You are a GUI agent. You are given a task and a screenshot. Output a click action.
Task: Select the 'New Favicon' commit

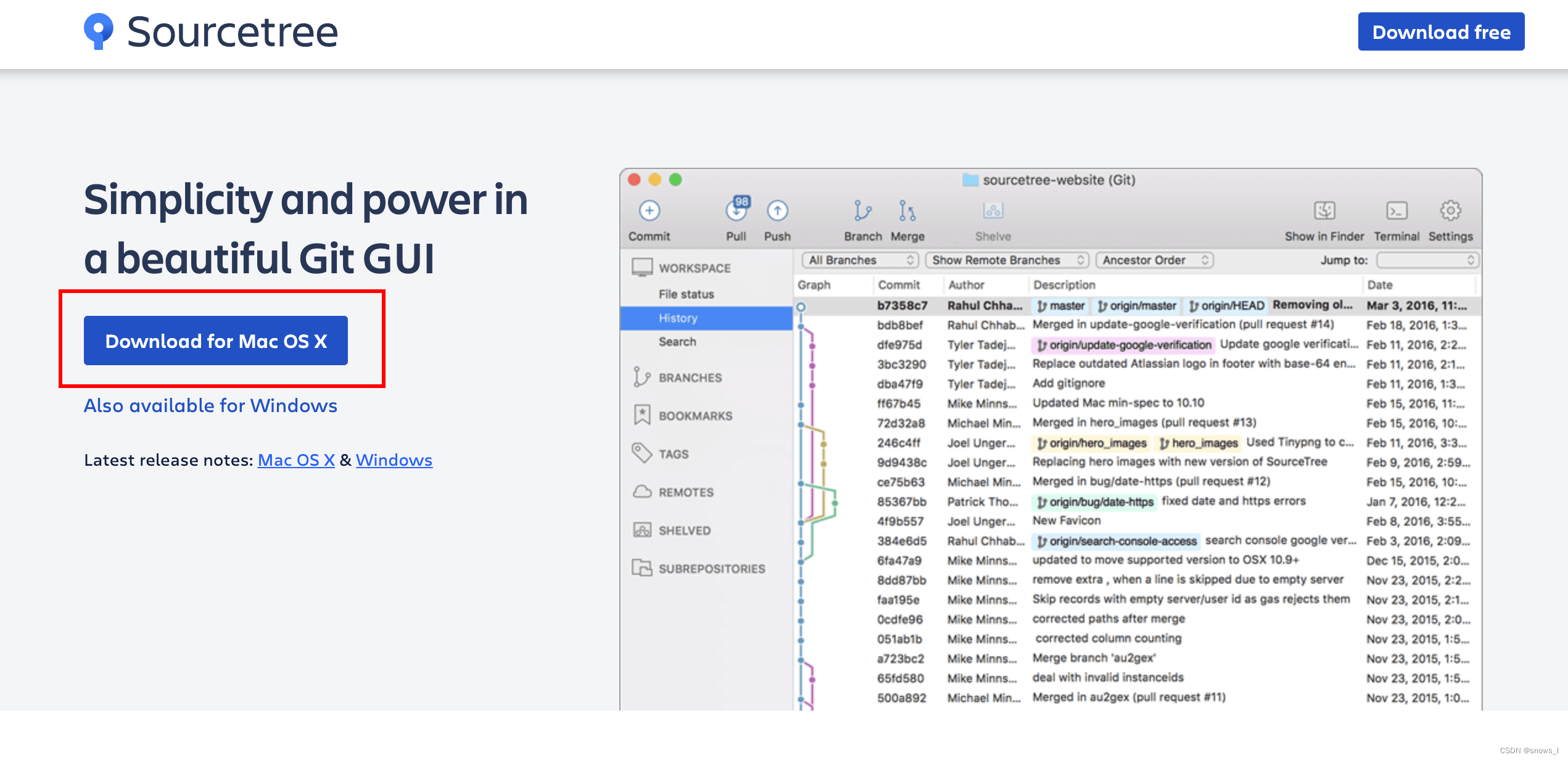1137,521
